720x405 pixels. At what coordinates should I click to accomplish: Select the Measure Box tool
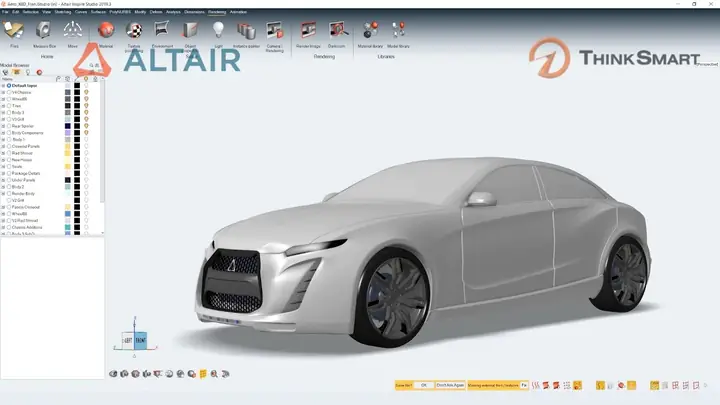click(x=44, y=32)
